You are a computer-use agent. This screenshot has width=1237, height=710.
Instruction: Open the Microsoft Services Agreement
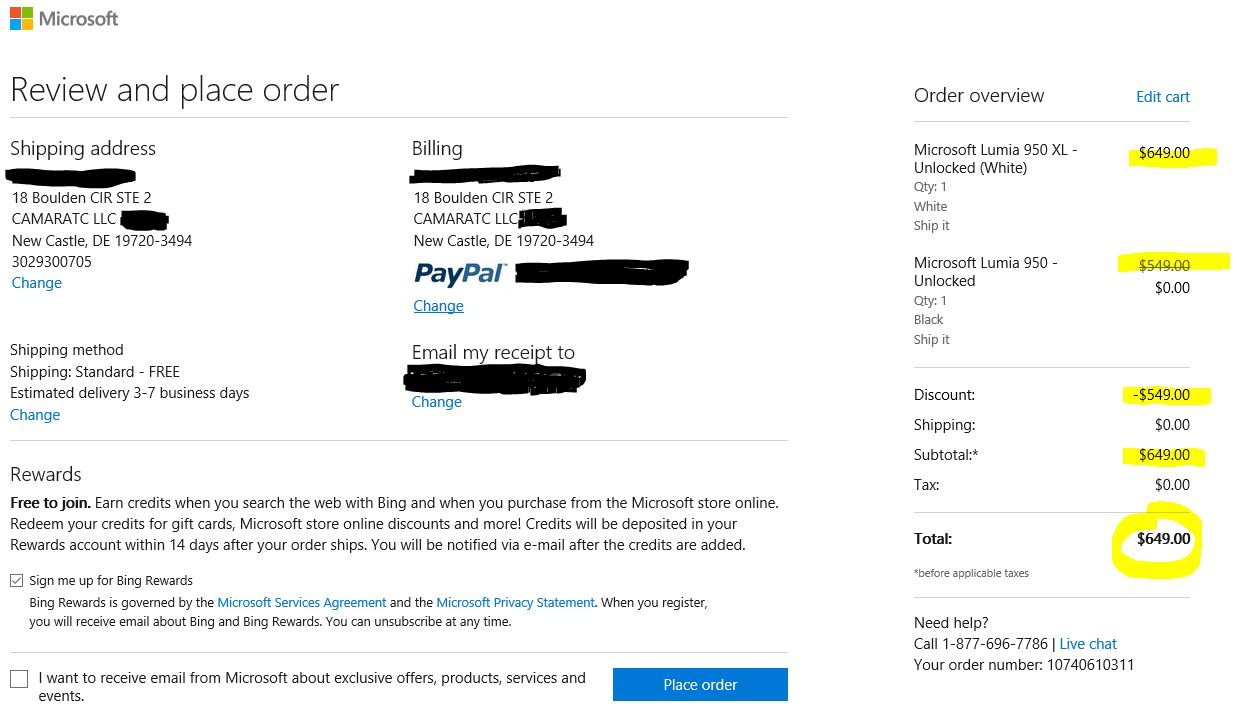tap(301, 603)
